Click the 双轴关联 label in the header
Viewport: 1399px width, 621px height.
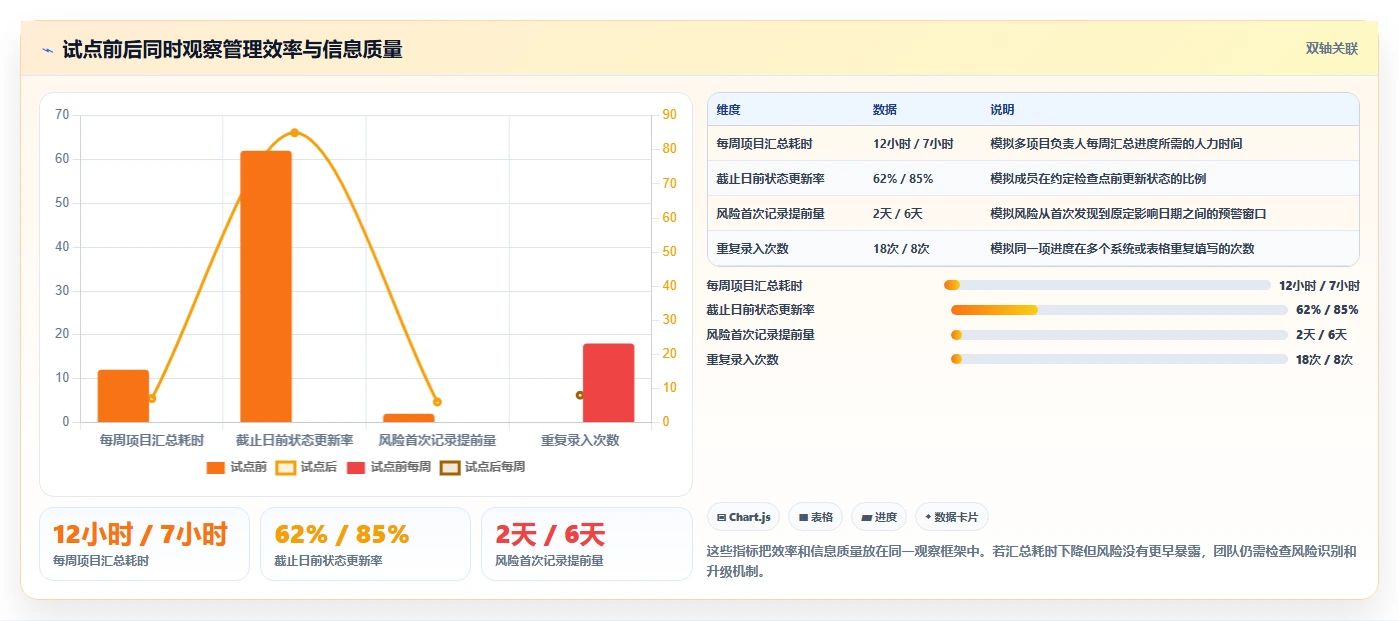[x=1332, y=49]
